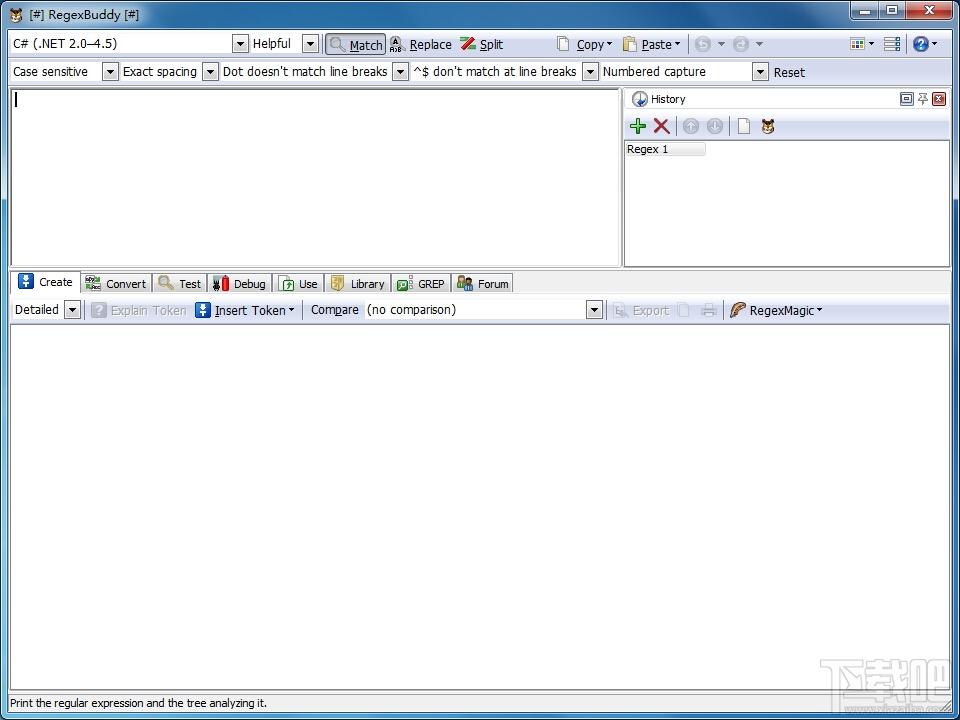Viewport: 960px width, 720px height.
Task: Click the Move Up arrow in History
Action: coord(691,126)
